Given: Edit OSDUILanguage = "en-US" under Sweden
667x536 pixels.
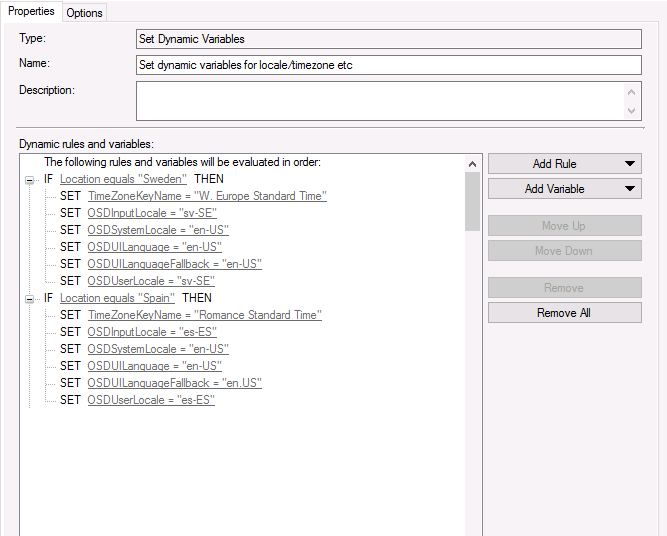Looking at the screenshot, I should pyautogui.click(x=154, y=247).
